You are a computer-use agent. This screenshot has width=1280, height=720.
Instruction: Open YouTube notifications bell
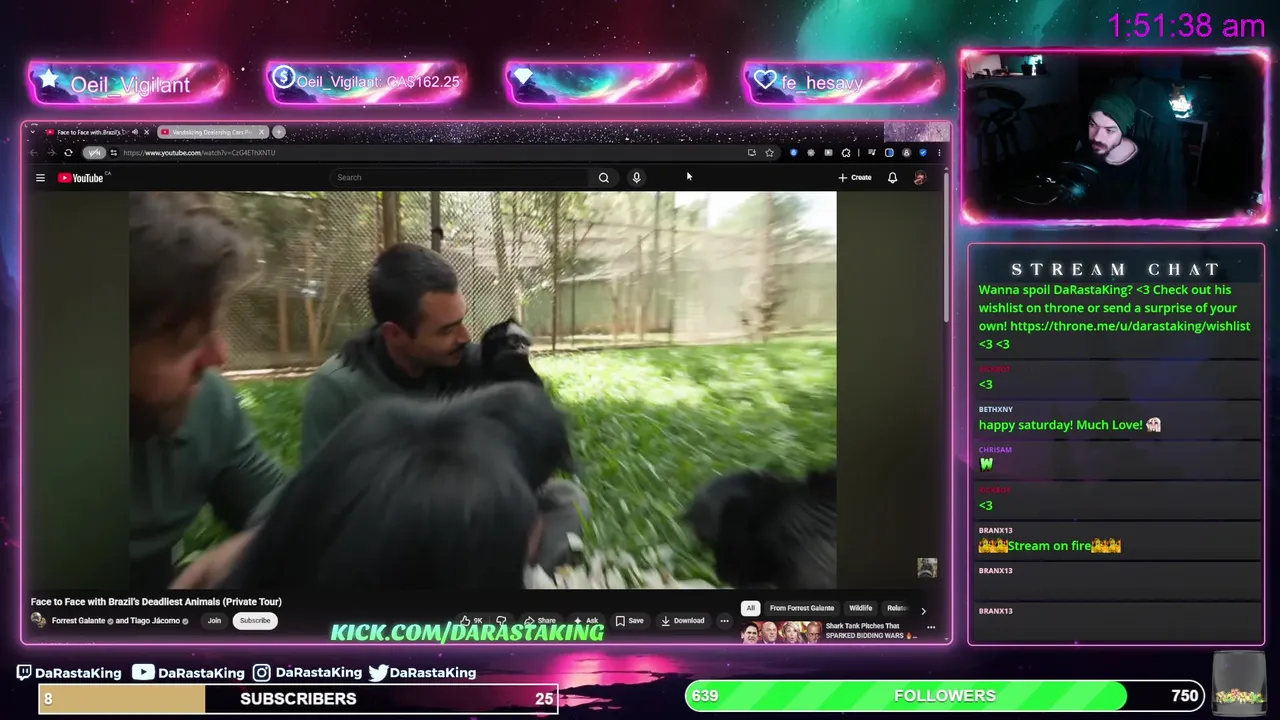pyautogui.click(x=892, y=177)
